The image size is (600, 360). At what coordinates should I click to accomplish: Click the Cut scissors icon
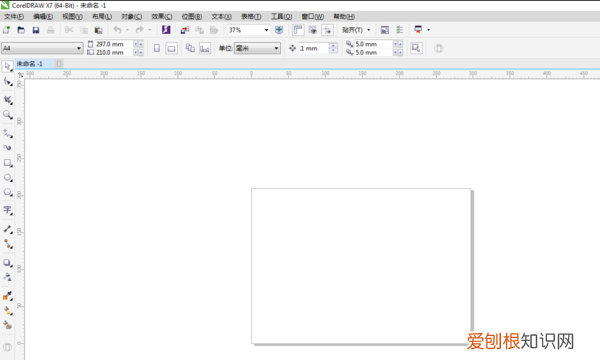(x=69, y=30)
